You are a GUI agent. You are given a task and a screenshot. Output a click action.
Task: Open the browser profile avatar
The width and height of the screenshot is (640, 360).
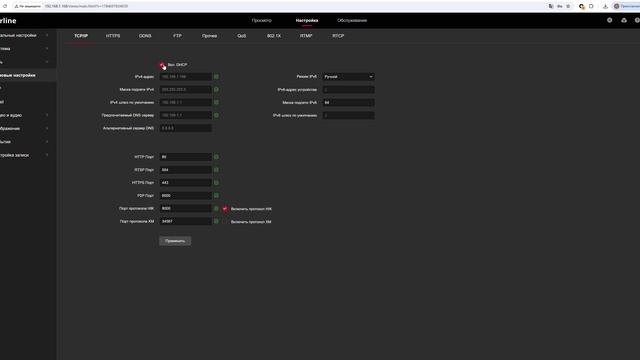616,6
